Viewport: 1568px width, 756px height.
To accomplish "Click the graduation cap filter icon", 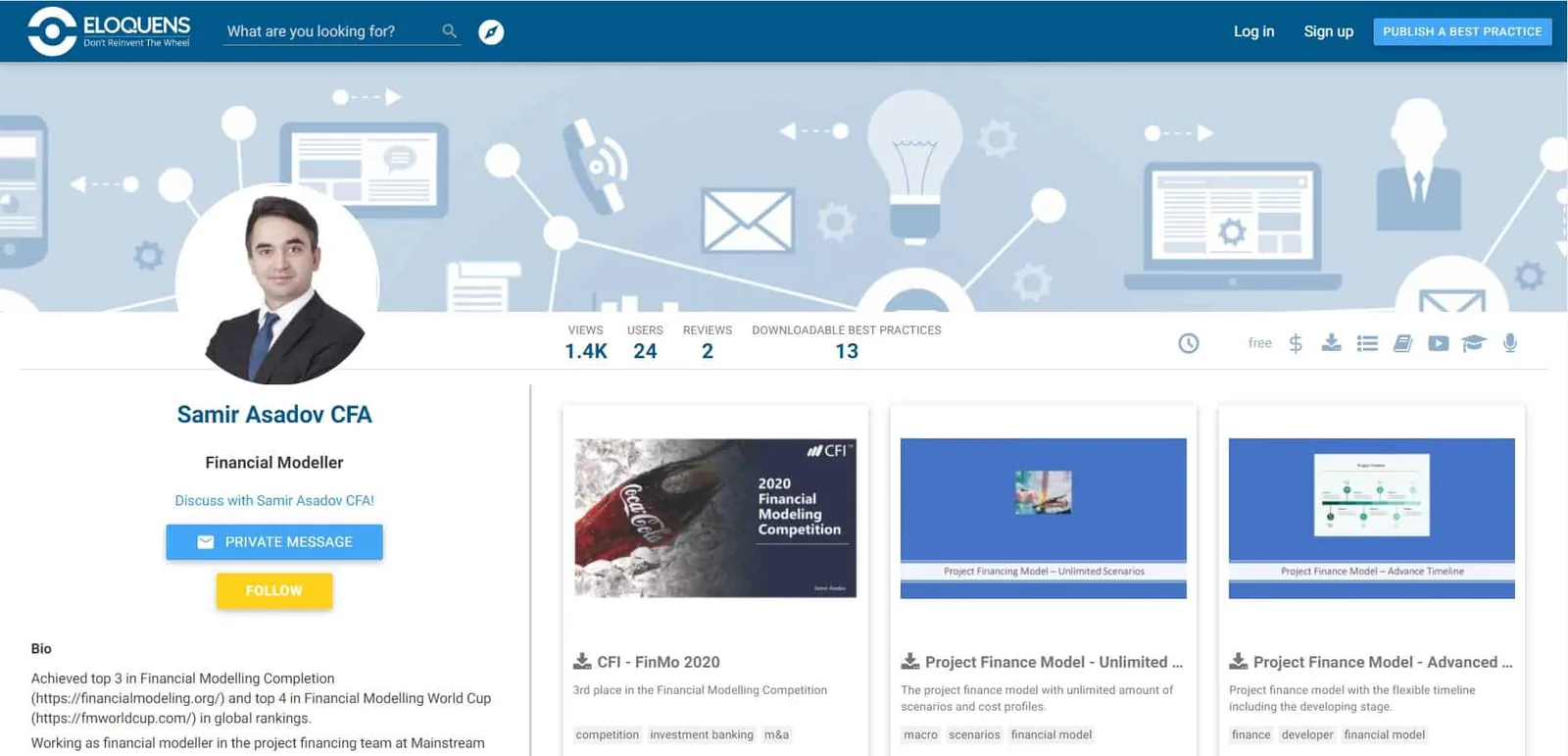I will [x=1474, y=343].
